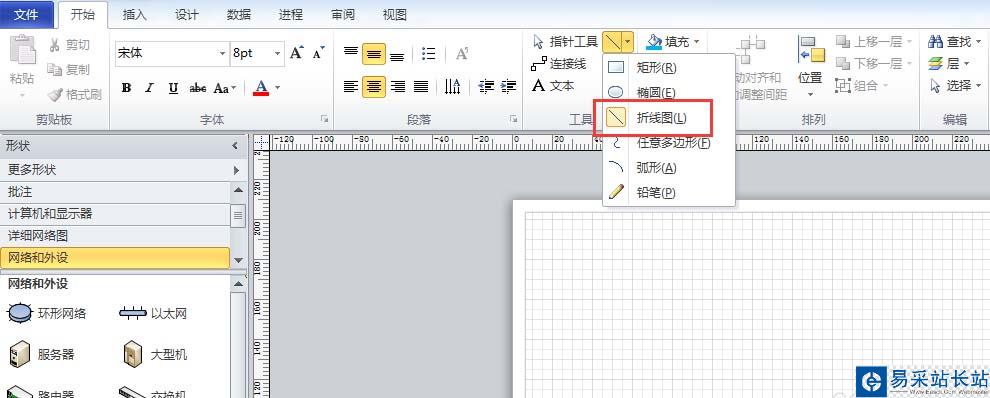This screenshot has height=398, width=990.
Task: Toggle center horizontal alignment
Action: click(x=374, y=86)
